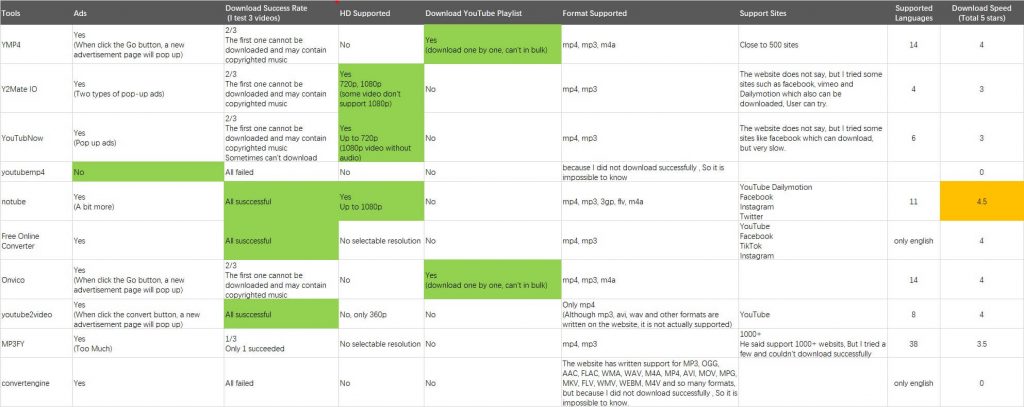Select the 'HD Supported' header cell

[x=381, y=13]
